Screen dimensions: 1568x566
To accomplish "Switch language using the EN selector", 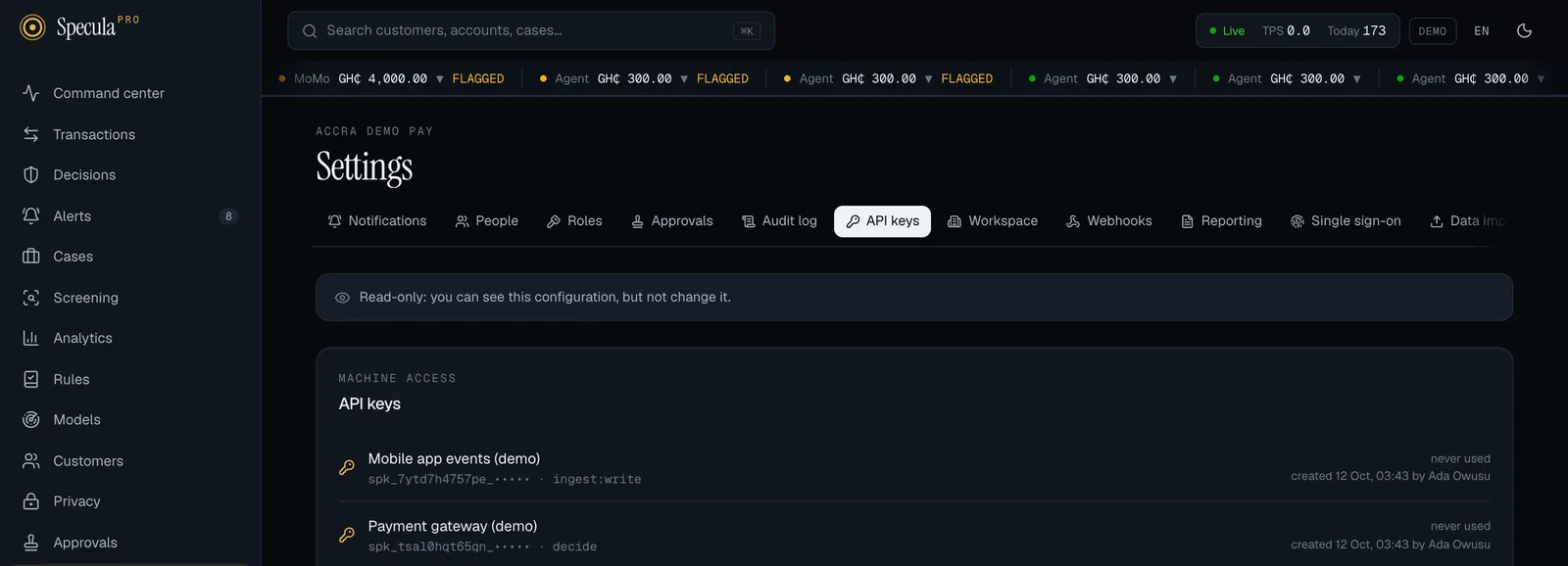I will coord(1482,31).
